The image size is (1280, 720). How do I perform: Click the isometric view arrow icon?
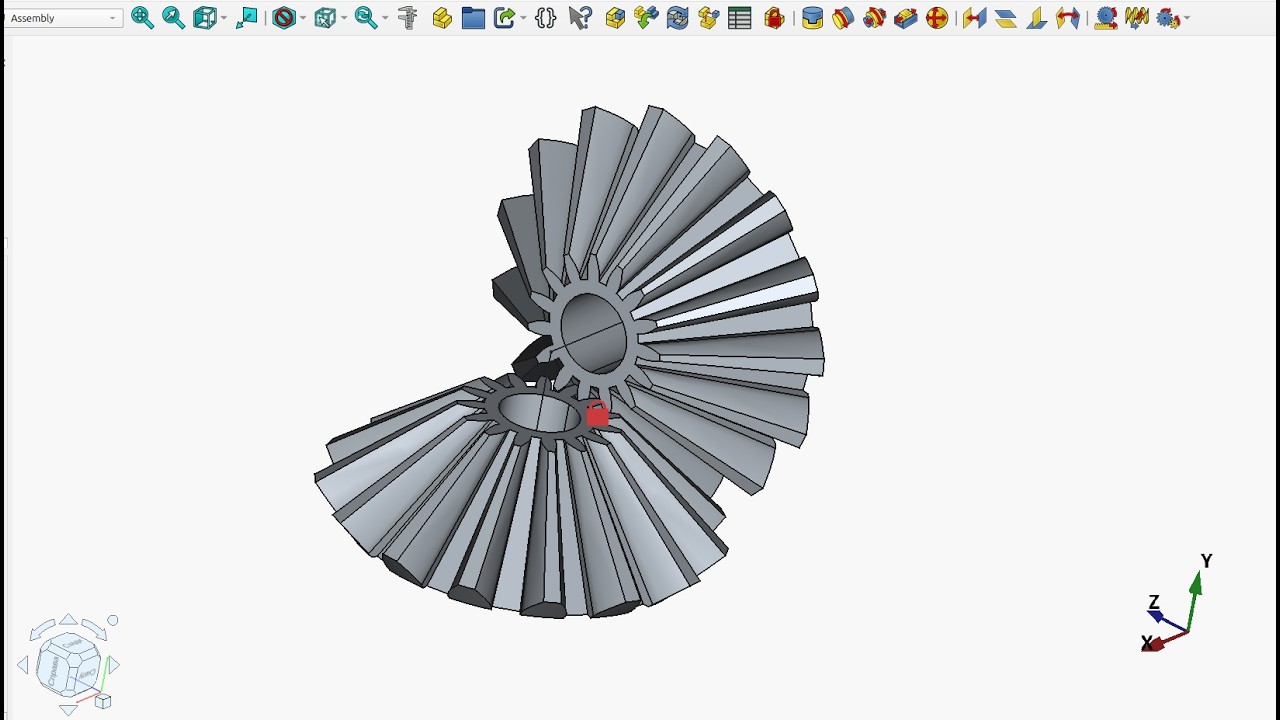[247, 18]
